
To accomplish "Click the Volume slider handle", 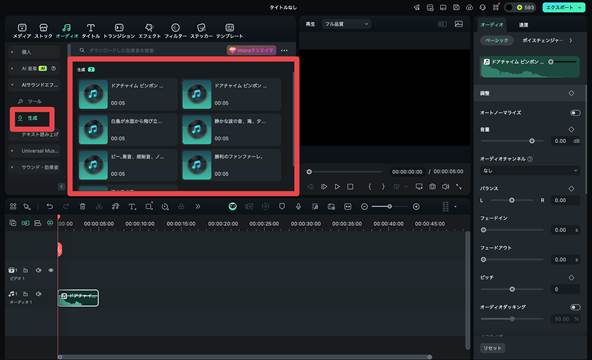I will [532, 141].
